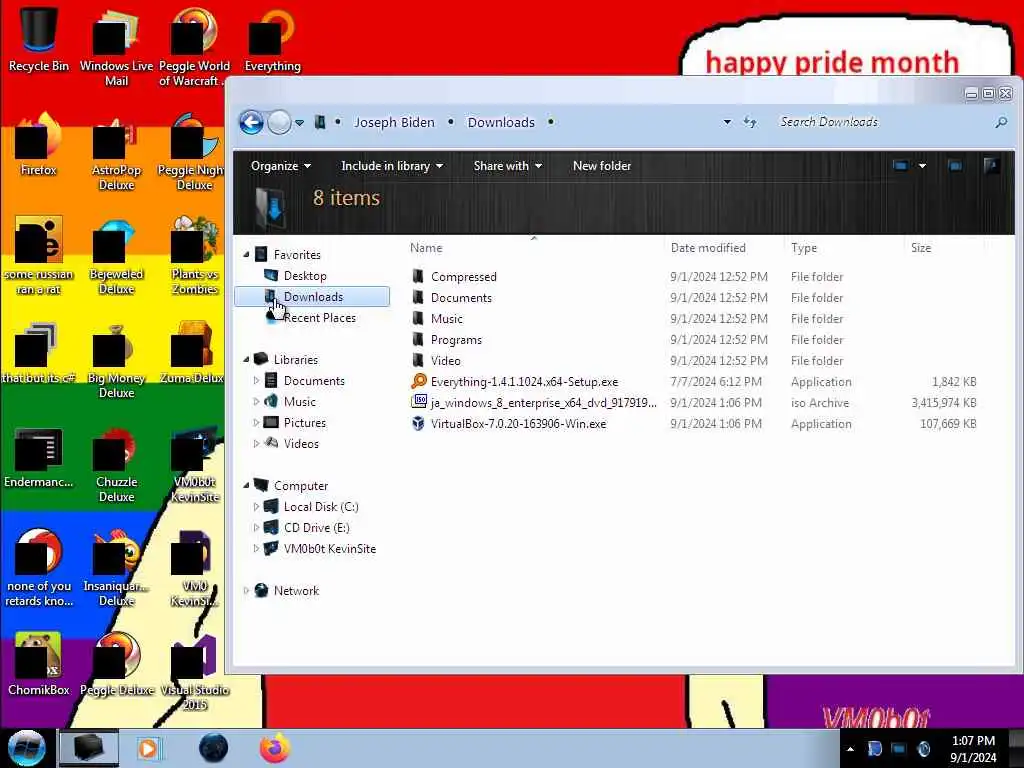Select the Documents folder in file list
This screenshot has height=768, width=1024.
461,298
